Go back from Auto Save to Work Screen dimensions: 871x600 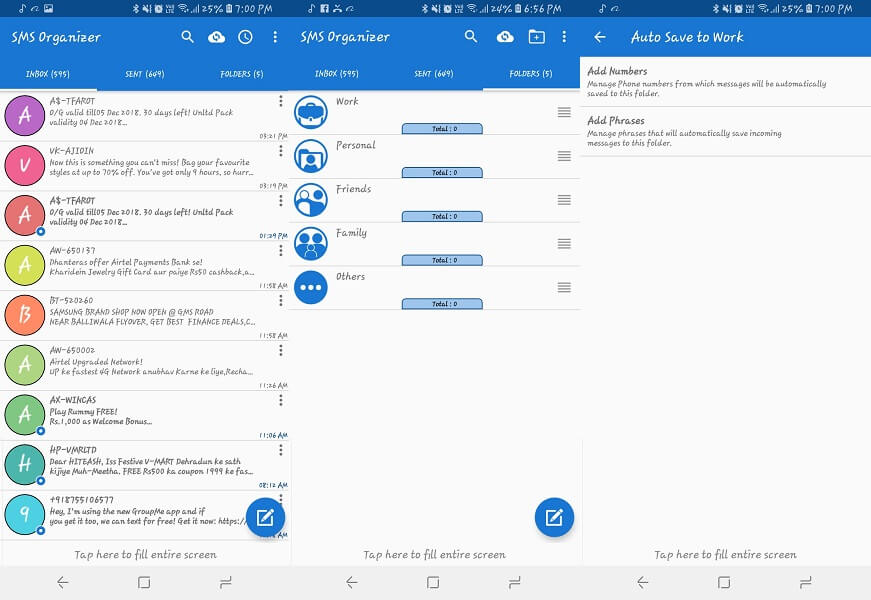(x=599, y=37)
